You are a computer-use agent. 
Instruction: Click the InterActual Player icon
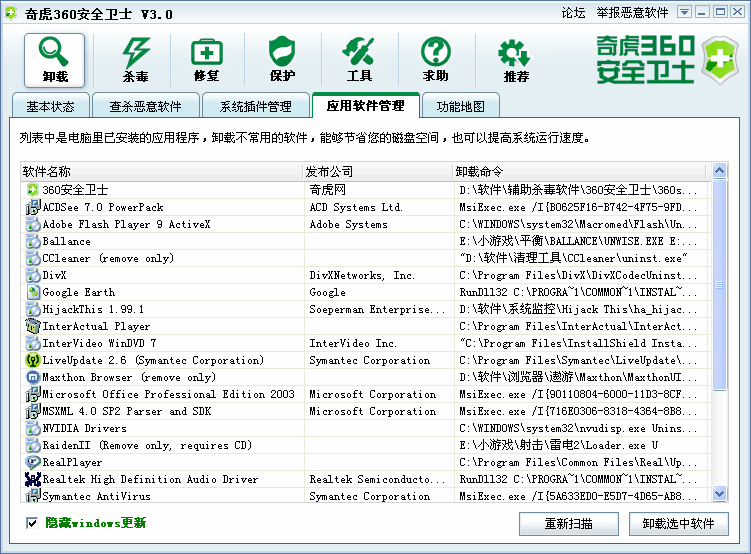point(33,326)
